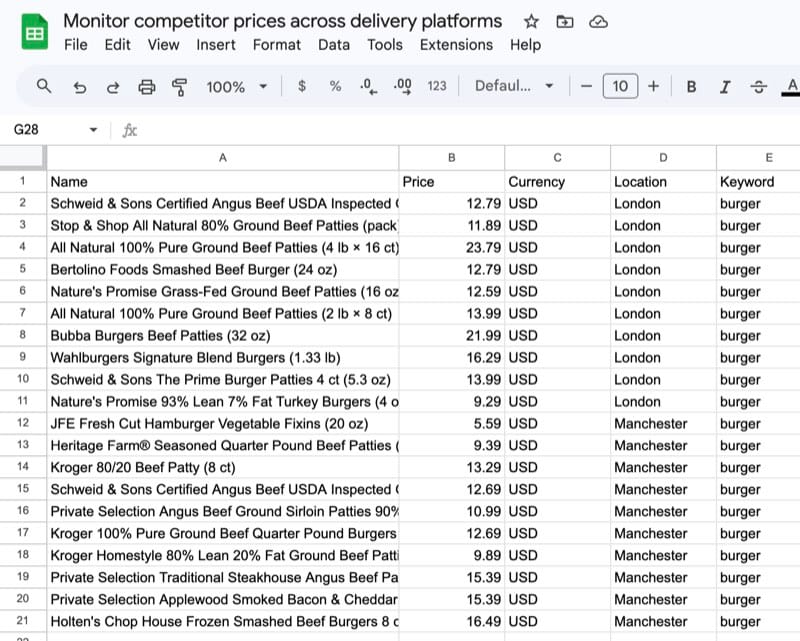Open more number formats 123
Image resolution: width=800 pixels, height=641 pixels.
(x=437, y=86)
